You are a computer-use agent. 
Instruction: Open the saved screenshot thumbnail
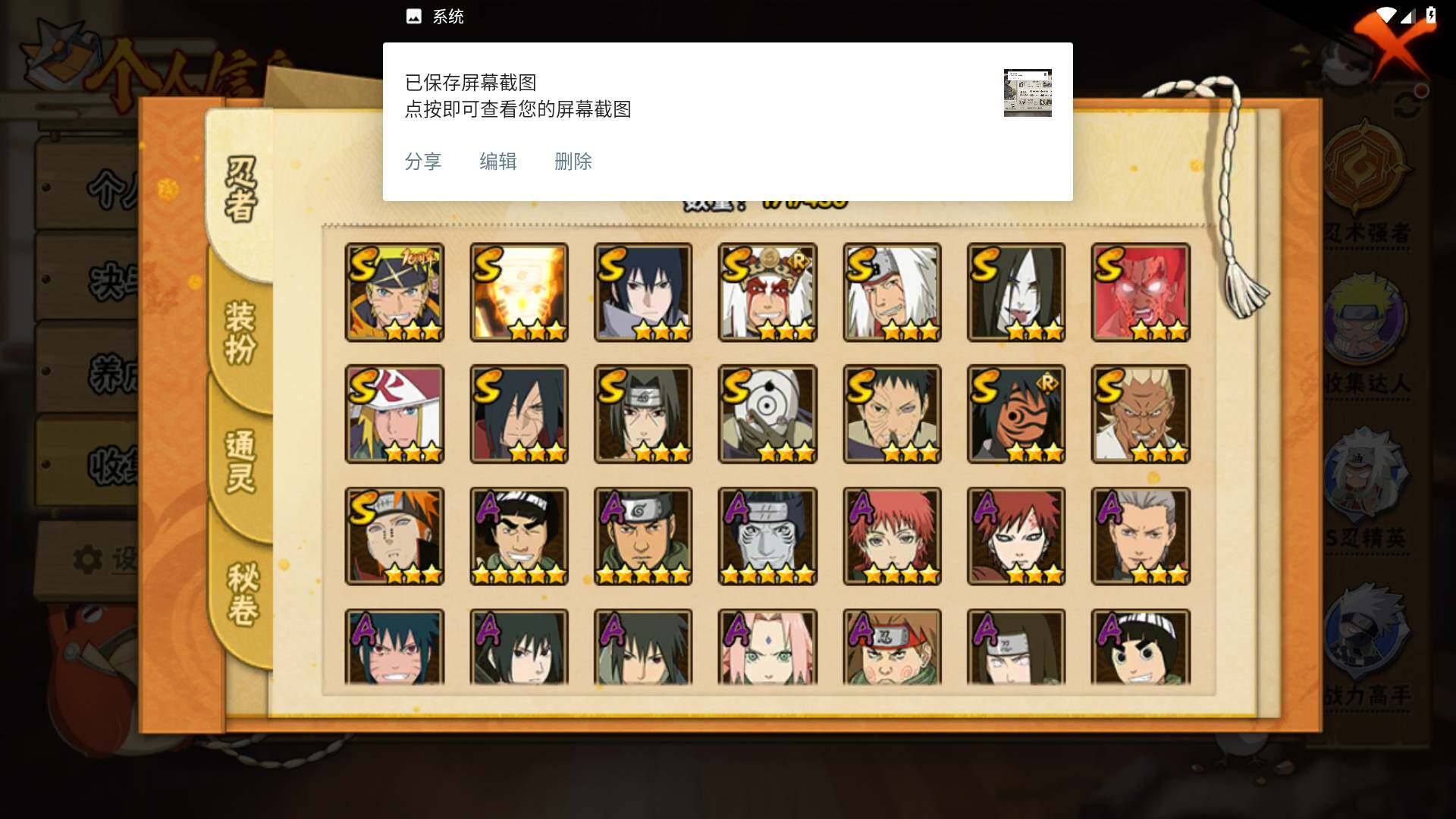pos(1028,93)
